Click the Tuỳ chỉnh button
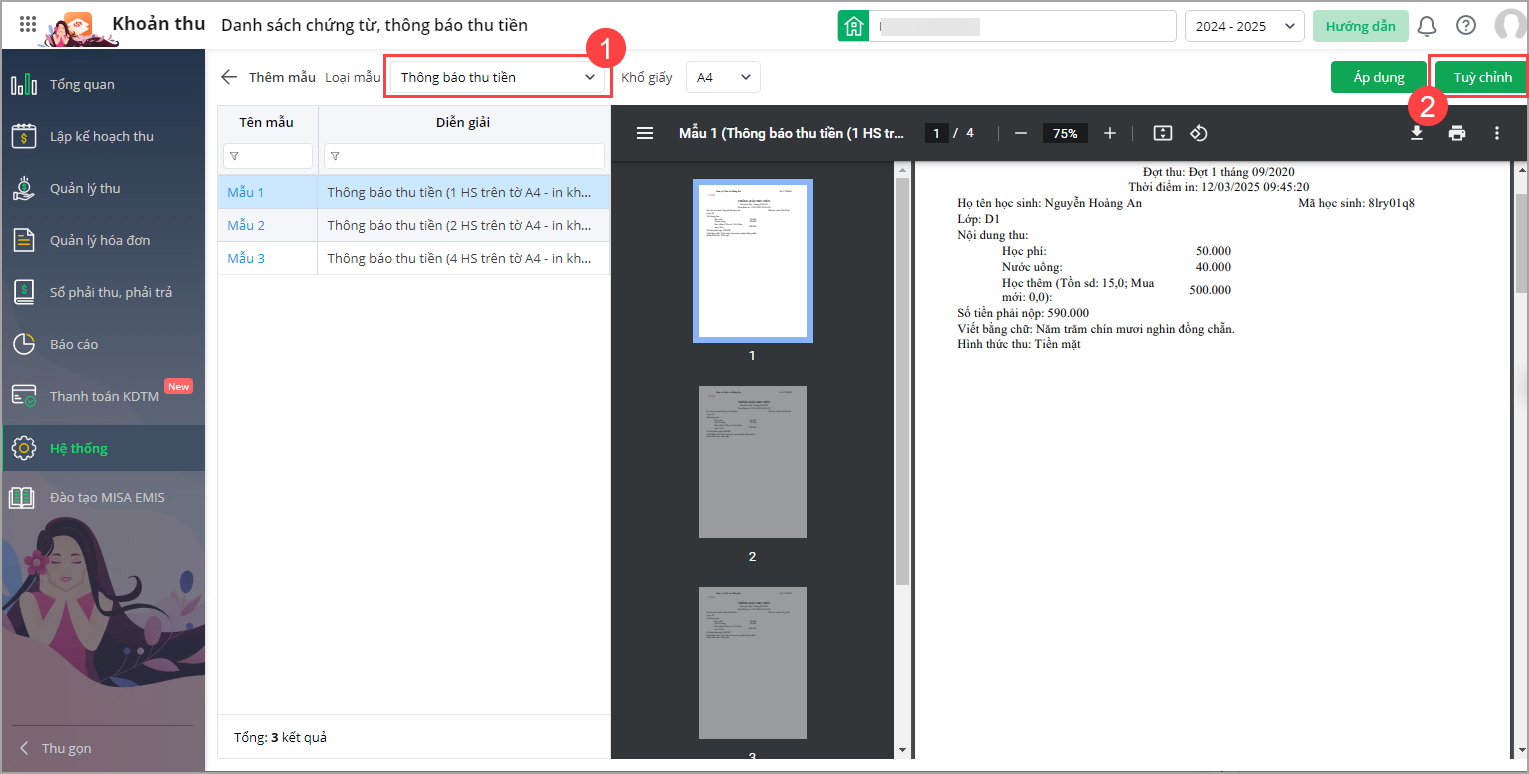 tap(1482, 77)
